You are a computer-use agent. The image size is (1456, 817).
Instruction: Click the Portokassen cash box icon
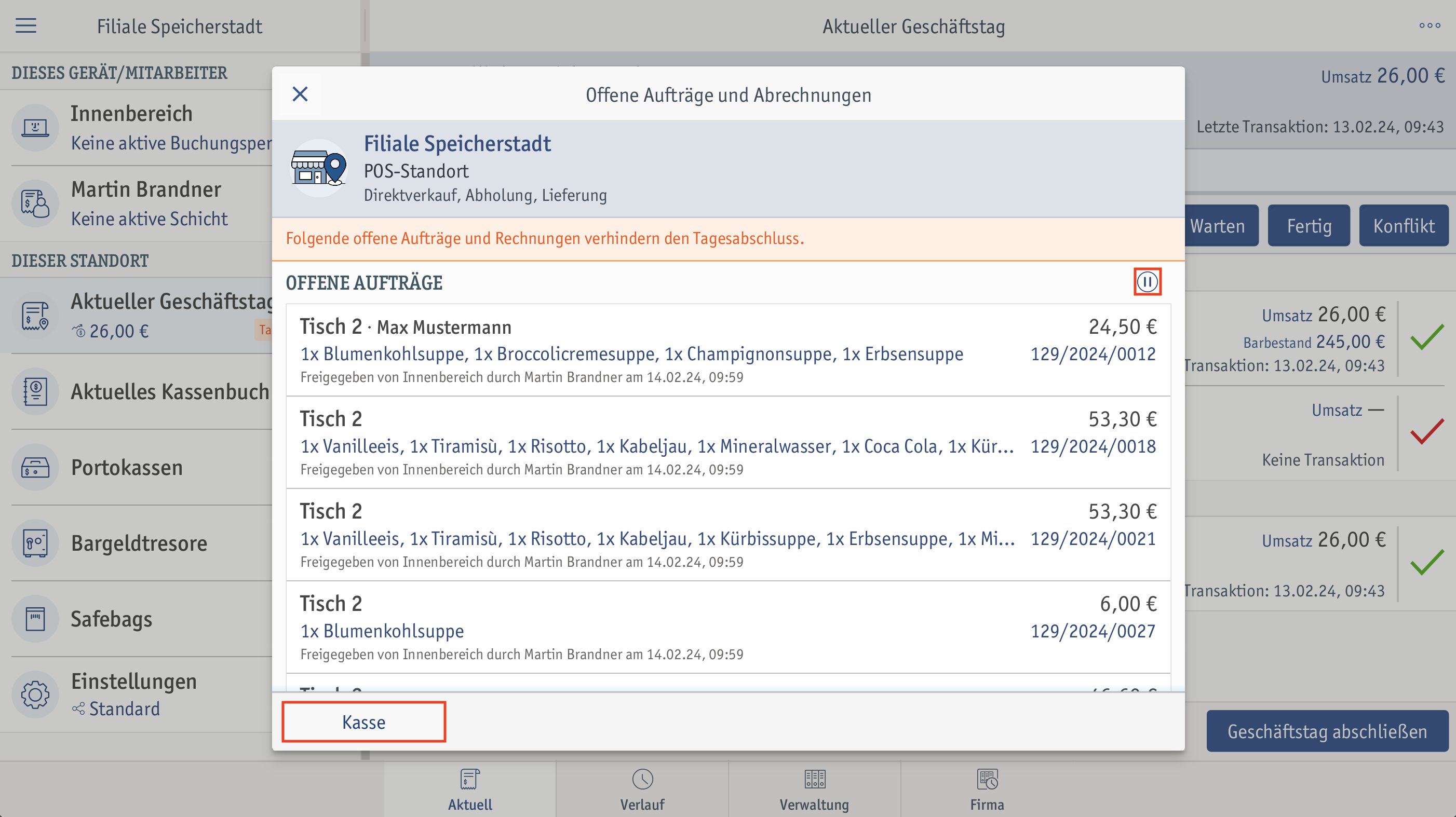click(x=36, y=467)
